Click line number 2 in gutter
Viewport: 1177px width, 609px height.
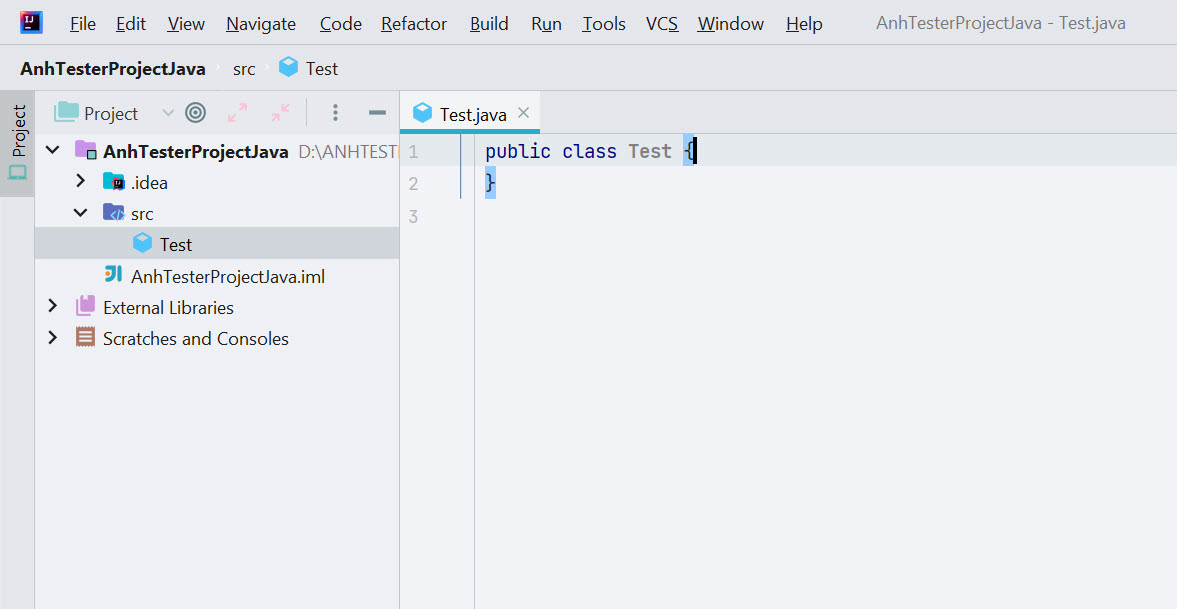pyautogui.click(x=413, y=184)
